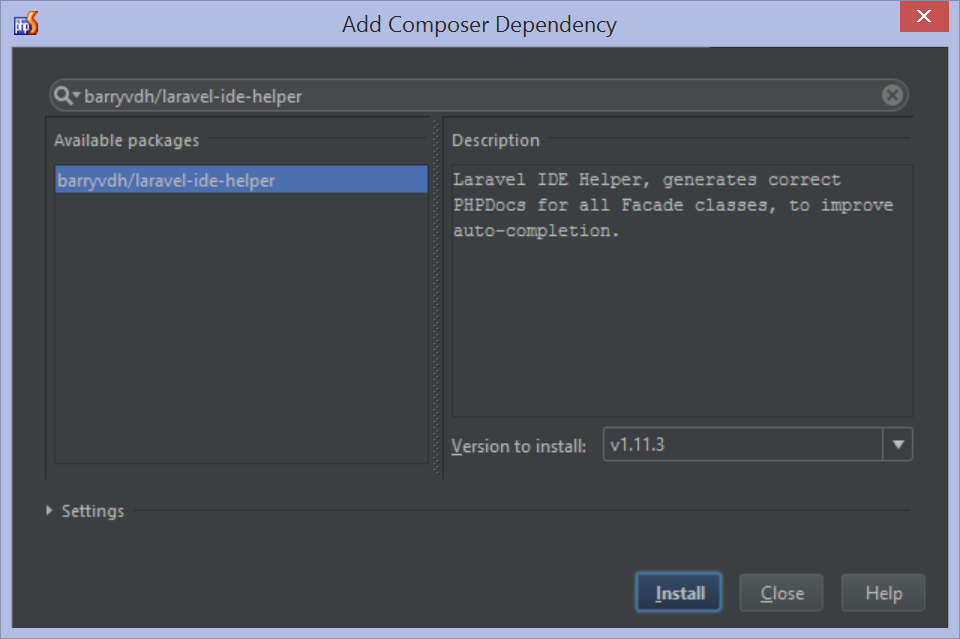
Task: Click the "Settings" label text
Action: 93,511
